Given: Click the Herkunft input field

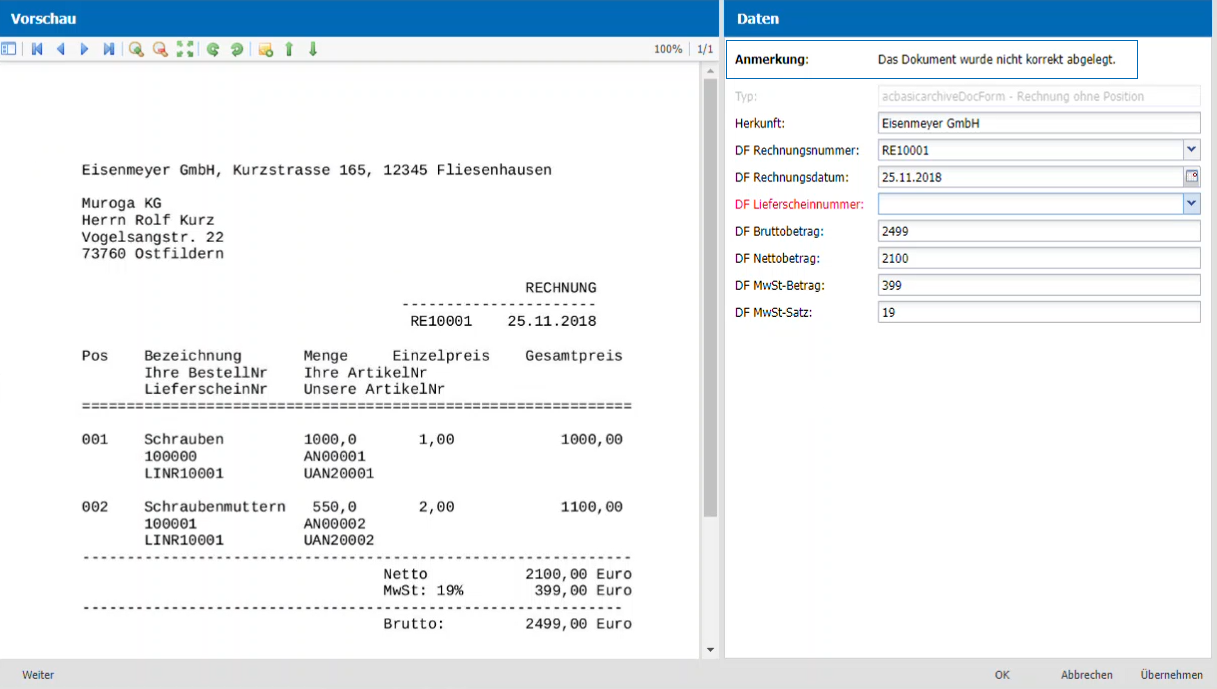Looking at the screenshot, I should (1039, 123).
